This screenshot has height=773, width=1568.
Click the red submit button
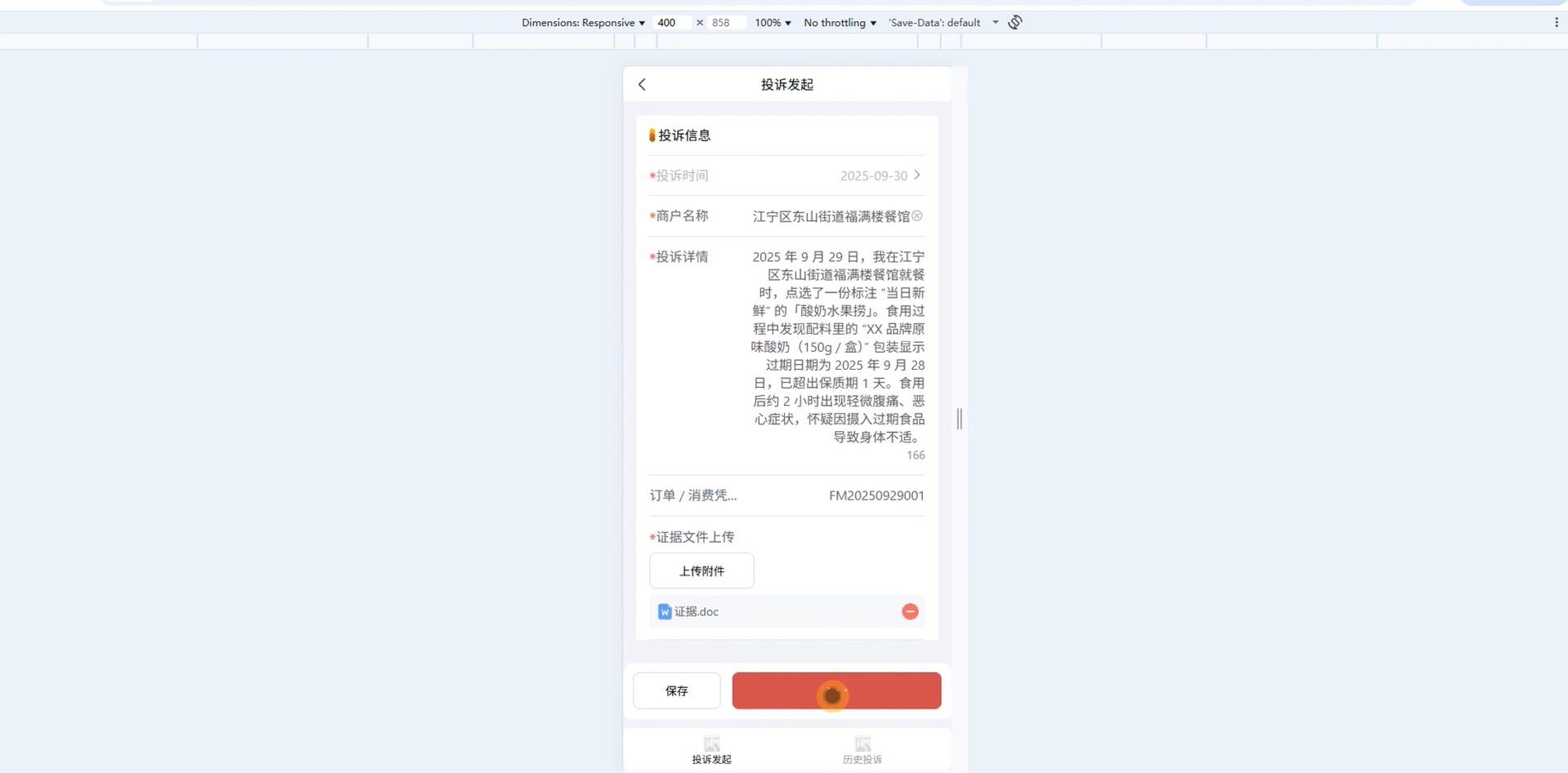836,691
